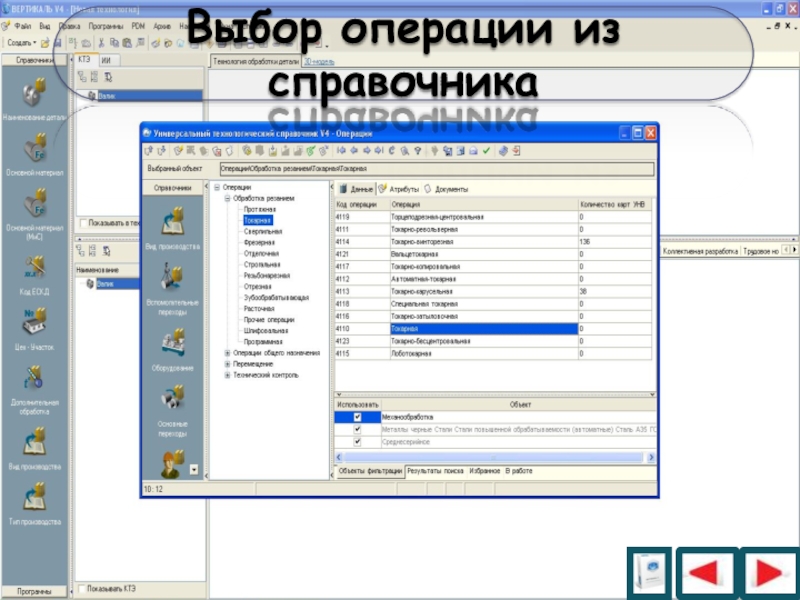
Task: Open Вид производства icon in the main window sidebar
Action: (x=35, y=441)
